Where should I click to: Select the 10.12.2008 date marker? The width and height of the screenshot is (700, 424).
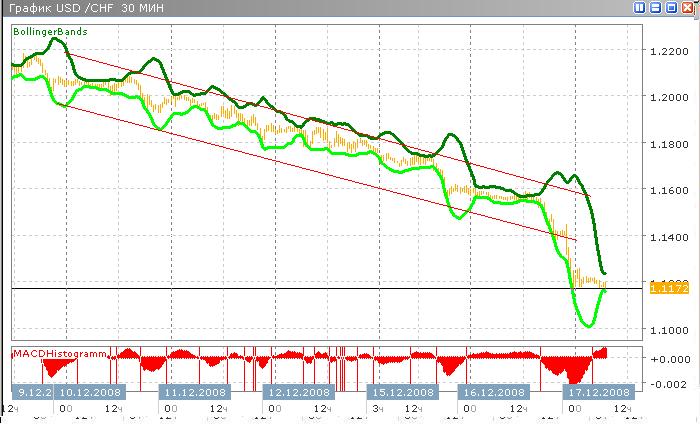[x=92, y=392]
